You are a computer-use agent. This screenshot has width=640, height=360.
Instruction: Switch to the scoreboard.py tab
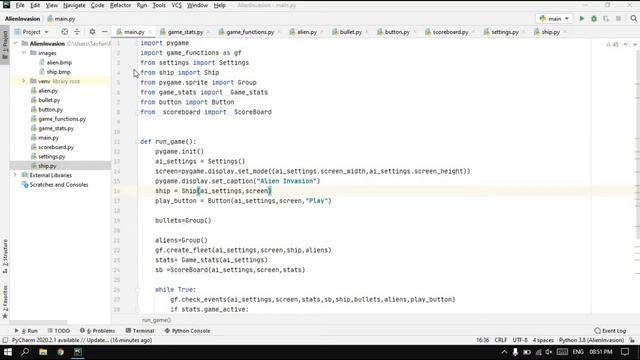[450, 32]
